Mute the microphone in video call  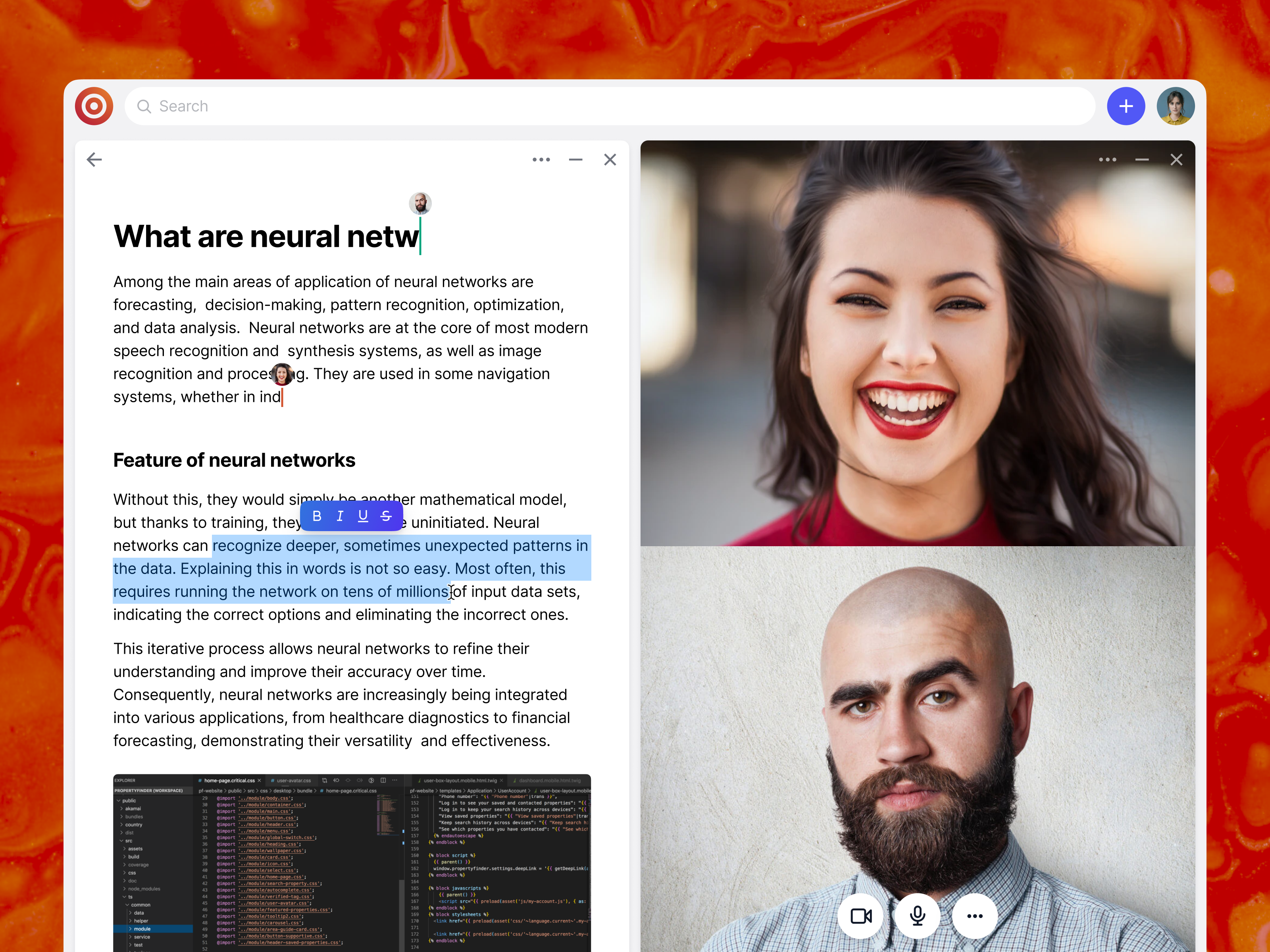(917, 916)
